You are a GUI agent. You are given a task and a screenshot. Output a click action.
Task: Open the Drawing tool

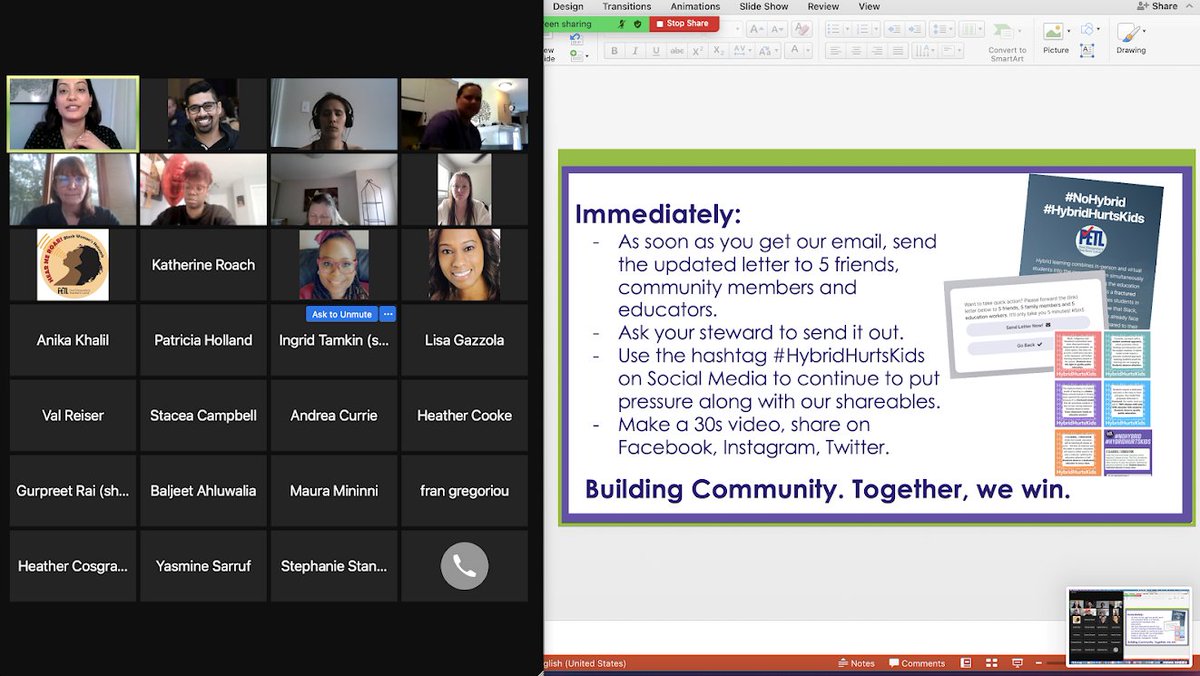click(1131, 38)
